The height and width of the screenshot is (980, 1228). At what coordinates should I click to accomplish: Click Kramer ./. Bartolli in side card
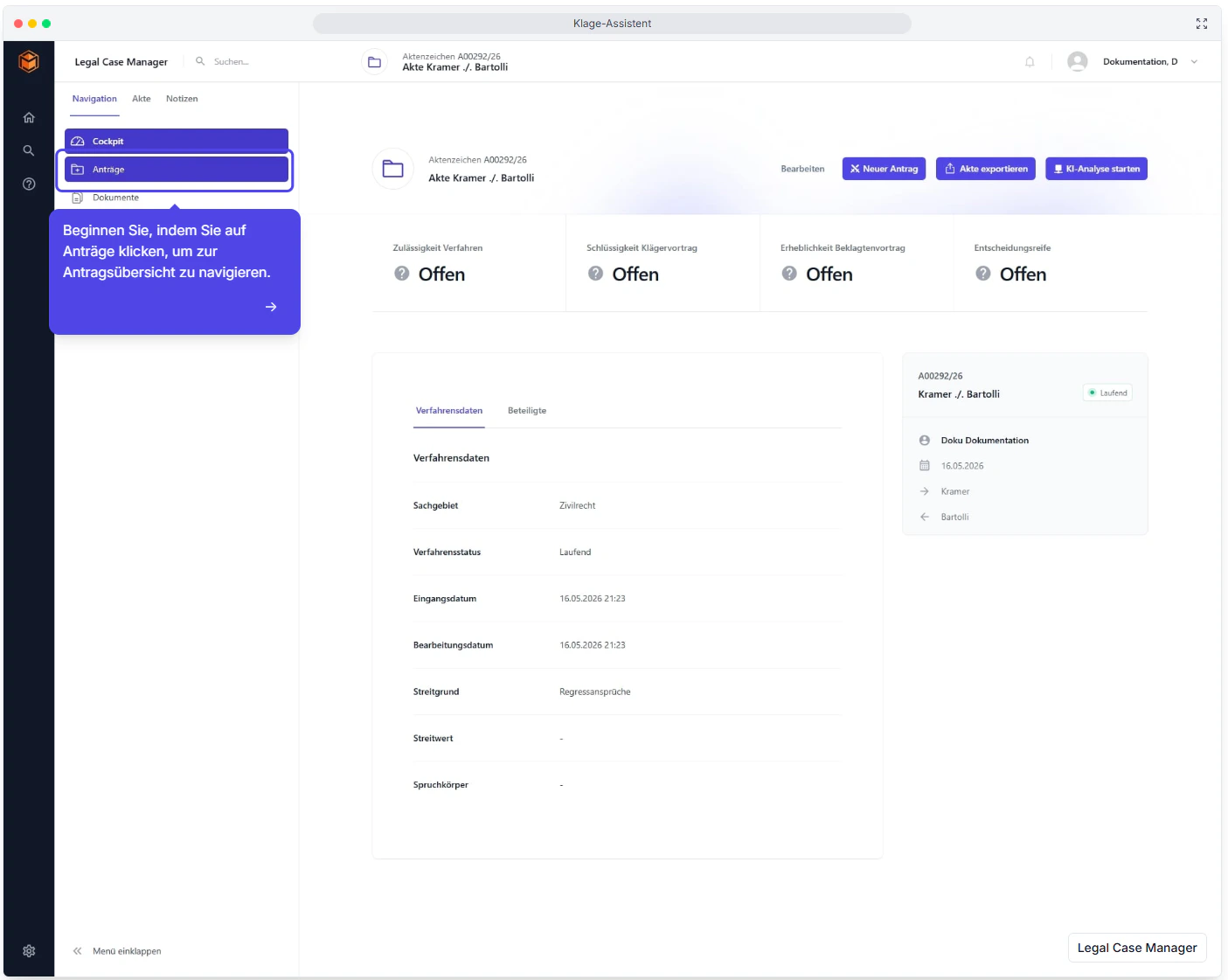point(959,394)
